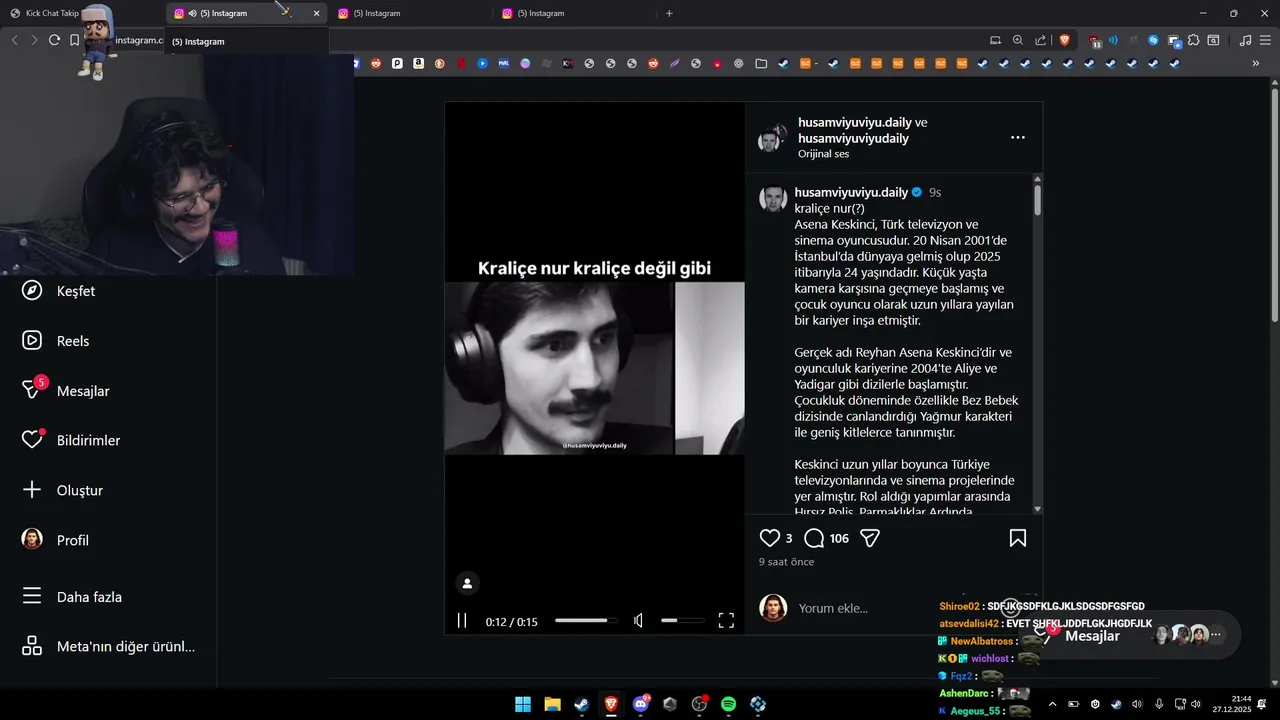Screen dimensions: 1280x720
Task: Open the post's three-dot options menu
Action: click(x=1017, y=137)
